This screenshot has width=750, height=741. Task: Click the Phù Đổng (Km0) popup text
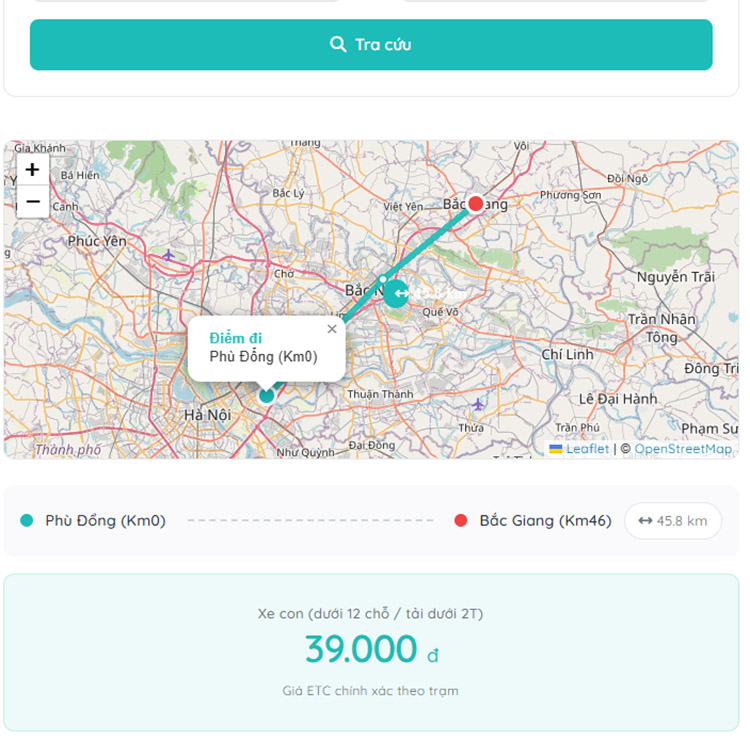263,357
